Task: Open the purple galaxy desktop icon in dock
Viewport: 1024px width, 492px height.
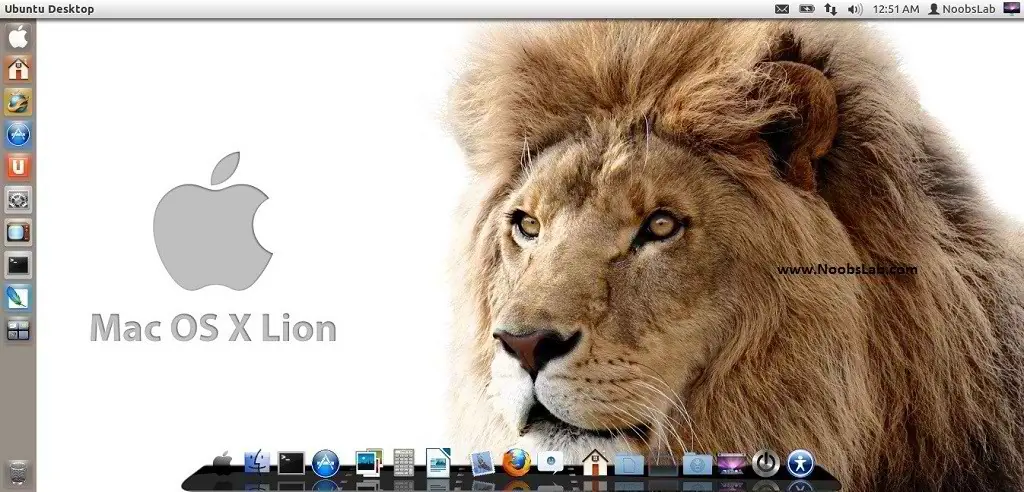Action: pos(732,464)
